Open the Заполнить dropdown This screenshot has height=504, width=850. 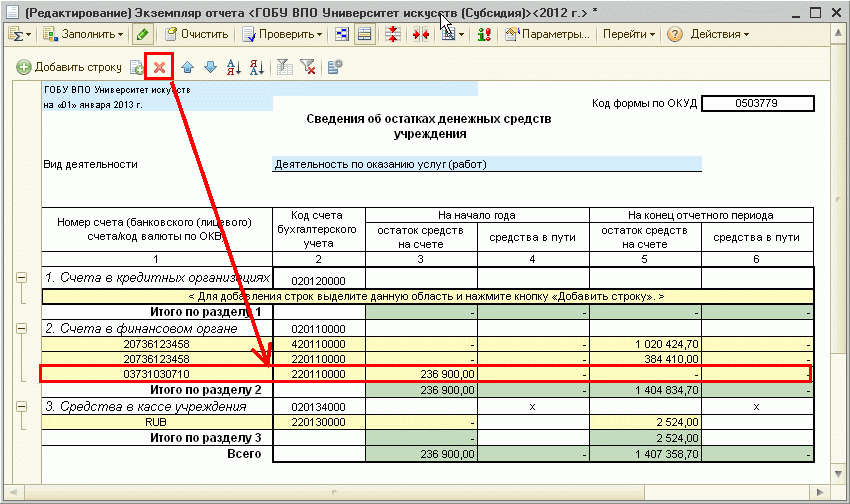[x=83, y=34]
